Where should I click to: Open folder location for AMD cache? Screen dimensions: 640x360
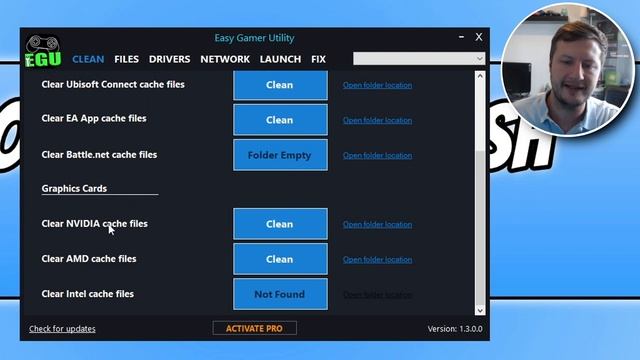(377, 259)
